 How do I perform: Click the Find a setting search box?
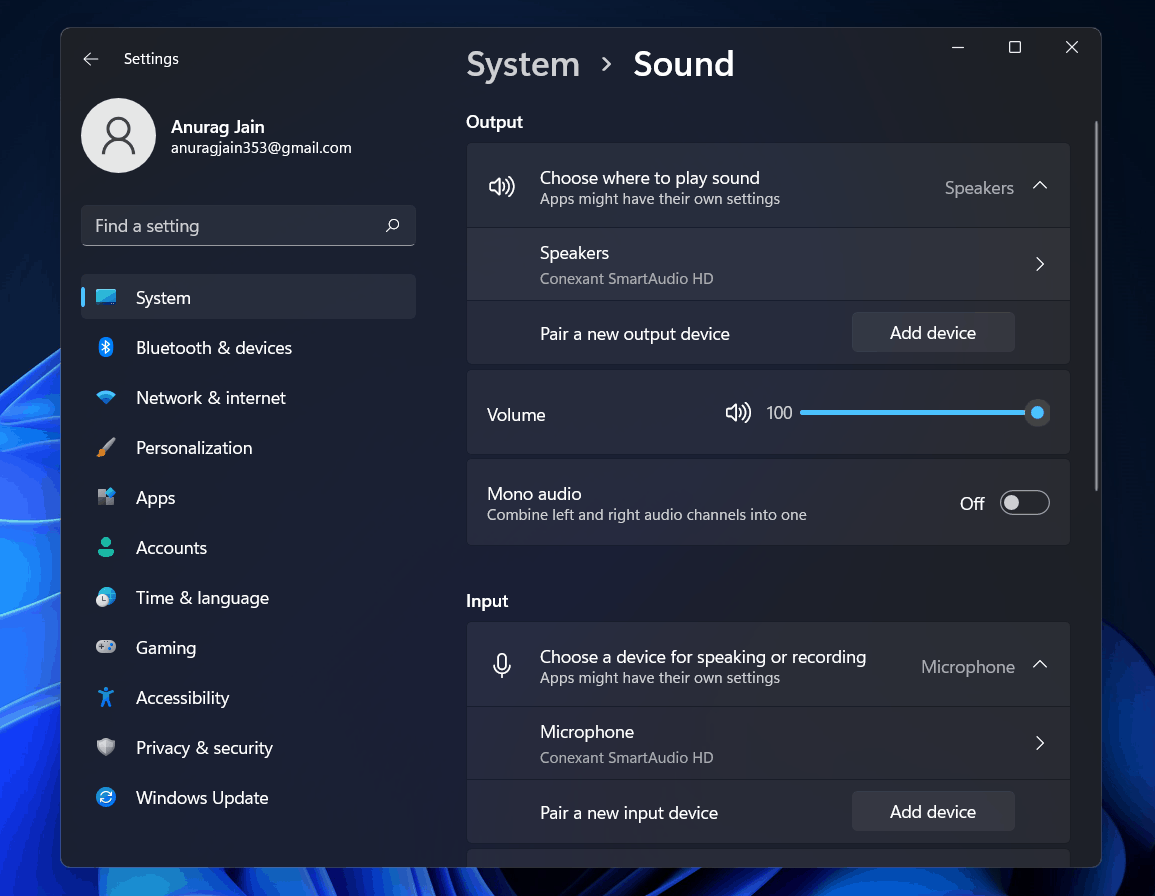tap(248, 225)
